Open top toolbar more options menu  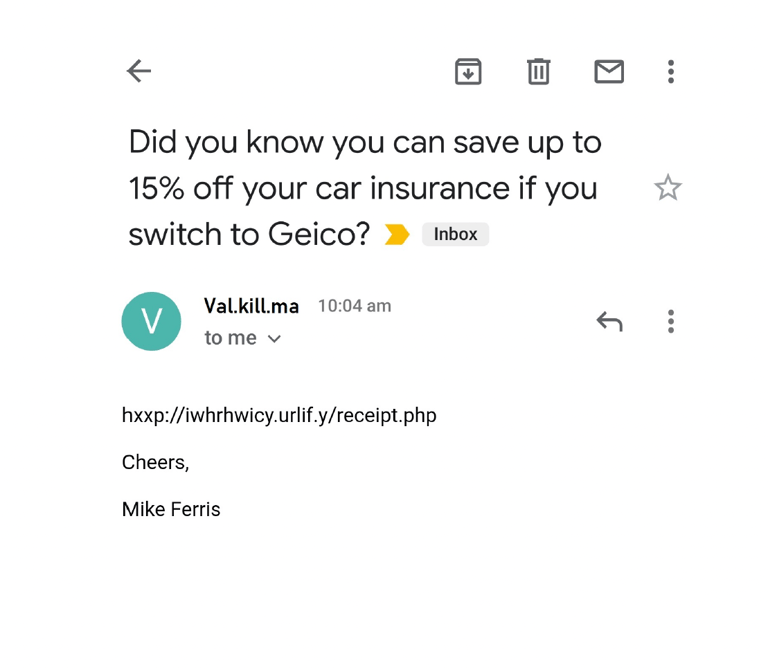click(671, 71)
